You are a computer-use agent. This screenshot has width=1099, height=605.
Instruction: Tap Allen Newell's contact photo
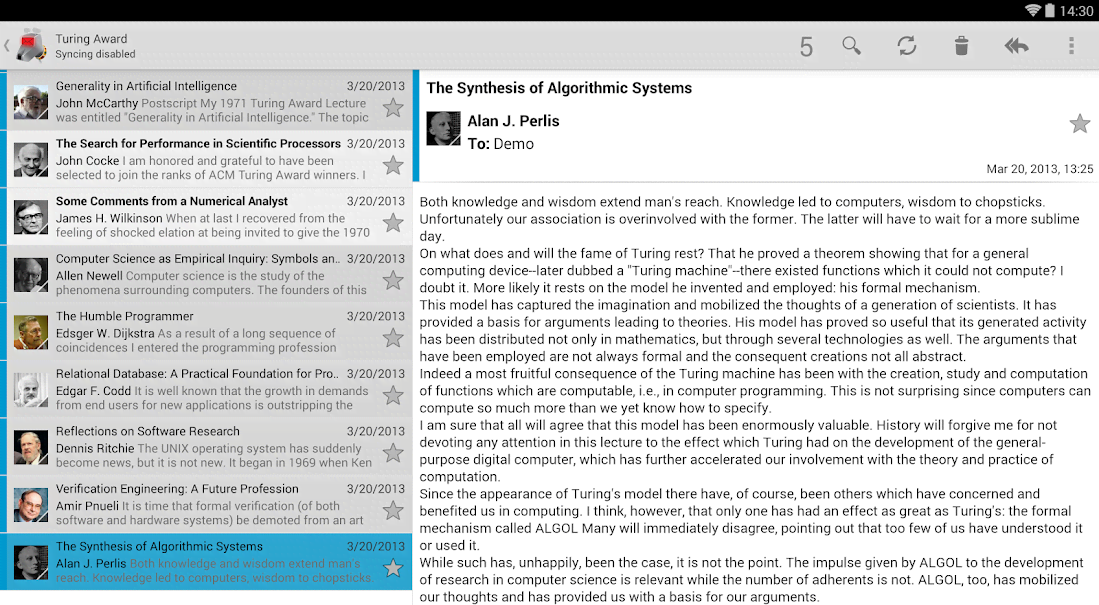[31, 276]
